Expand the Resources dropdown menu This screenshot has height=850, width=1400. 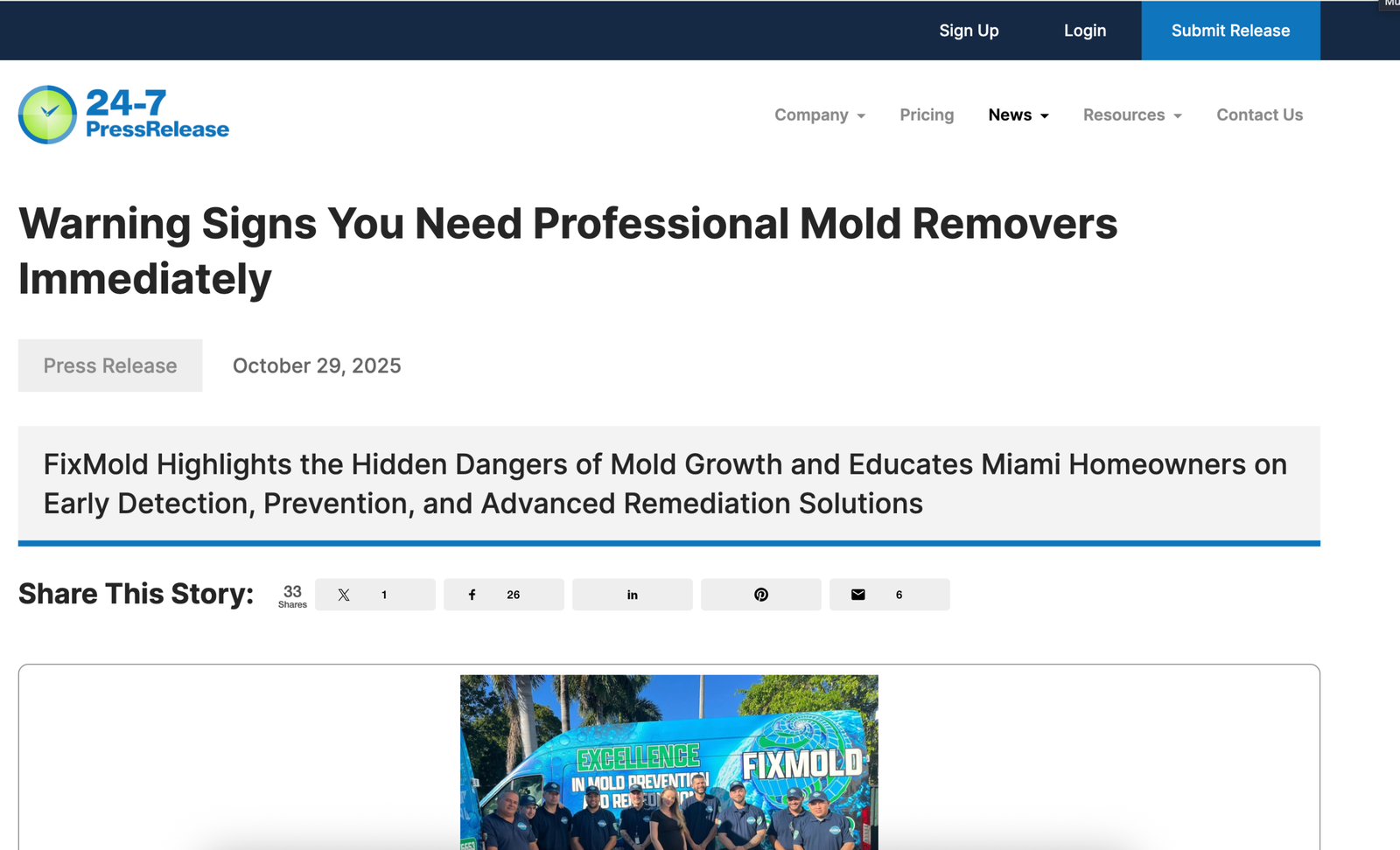click(x=1131, y=115)
